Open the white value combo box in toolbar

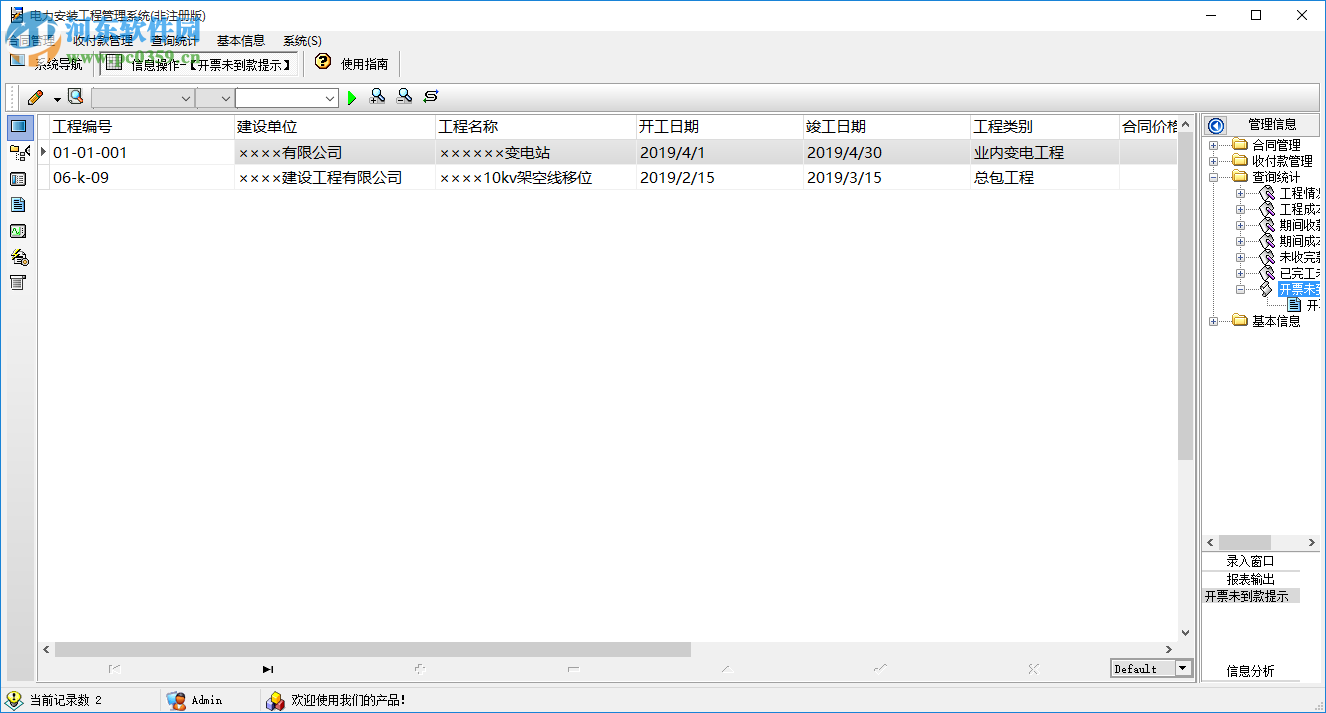[287, 98]
